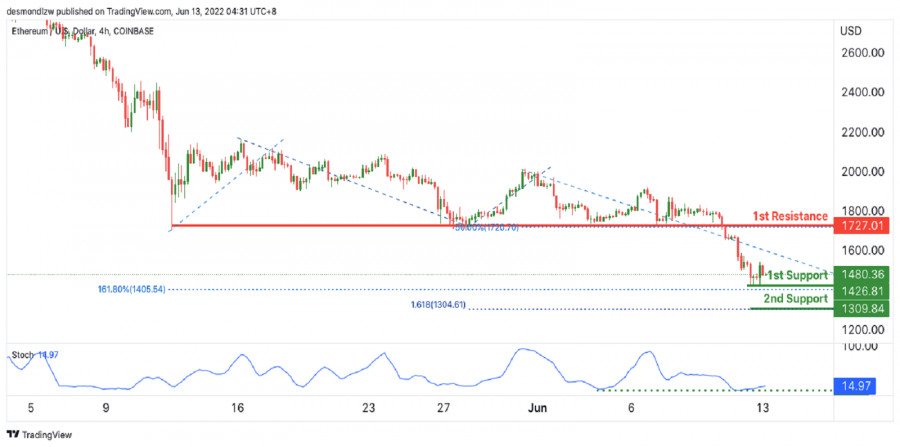Click the 2400.00 price axis label

pyautogui.click(x=862, y=92)
